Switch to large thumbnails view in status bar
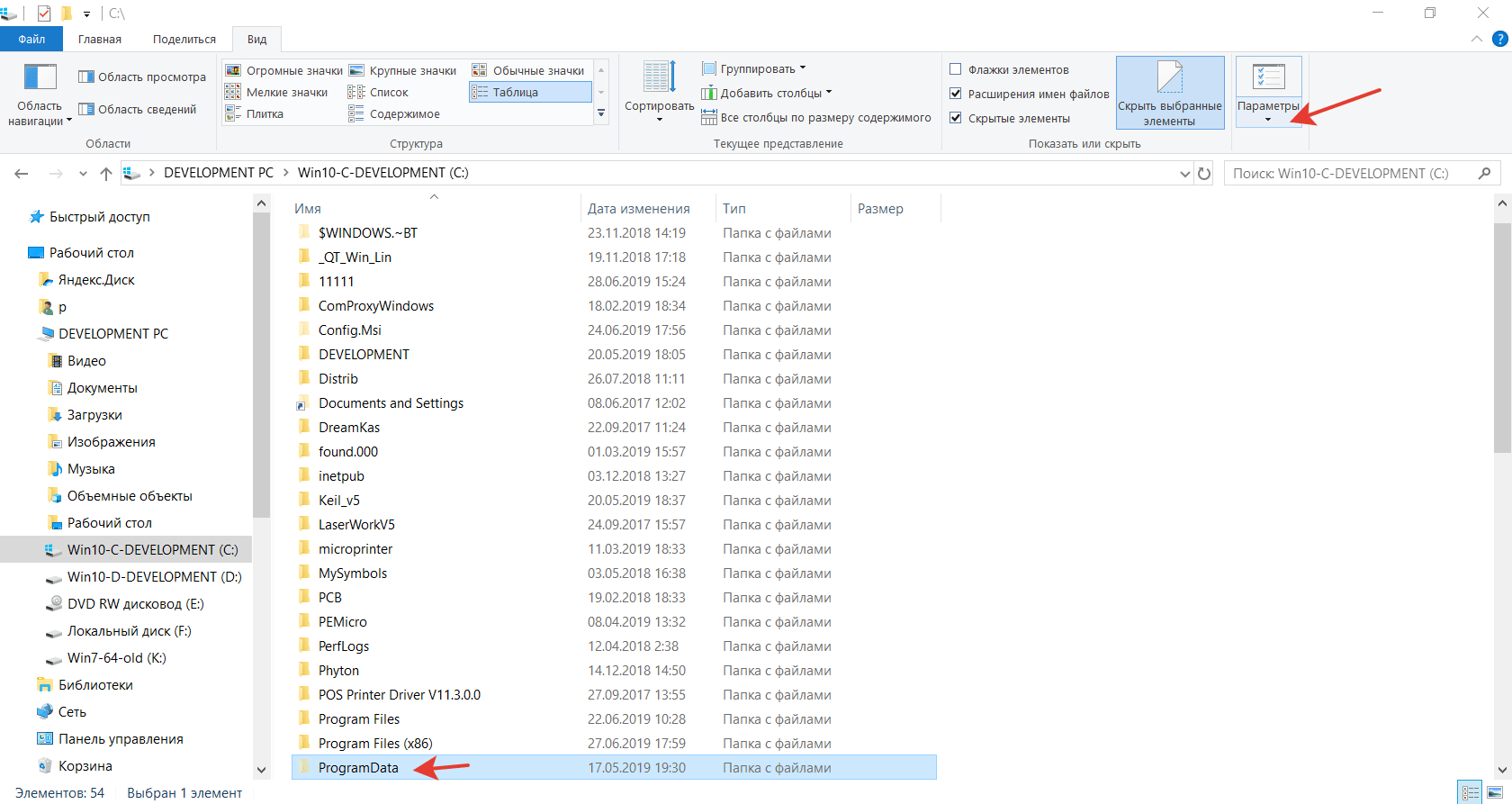The image size is (1512, 804). pos(1494,793)
